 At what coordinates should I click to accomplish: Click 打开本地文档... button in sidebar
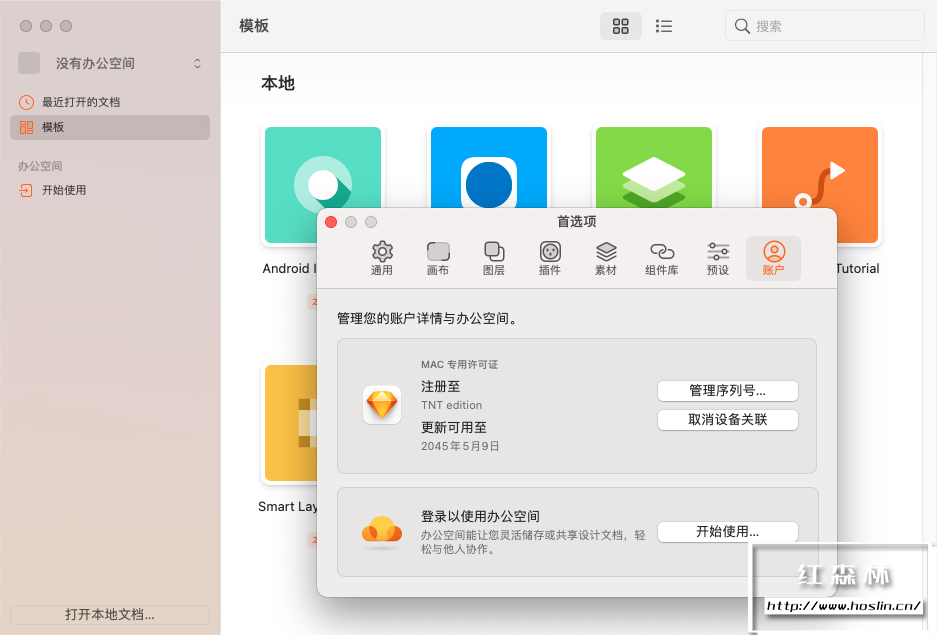110,614
